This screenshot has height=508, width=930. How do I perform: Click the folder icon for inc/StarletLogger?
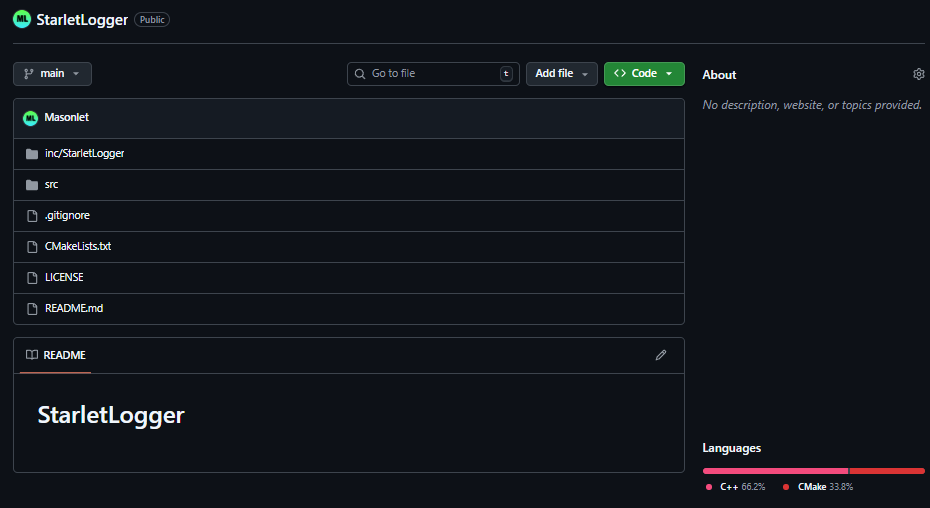pyautogui.click(x=32, y=154)
